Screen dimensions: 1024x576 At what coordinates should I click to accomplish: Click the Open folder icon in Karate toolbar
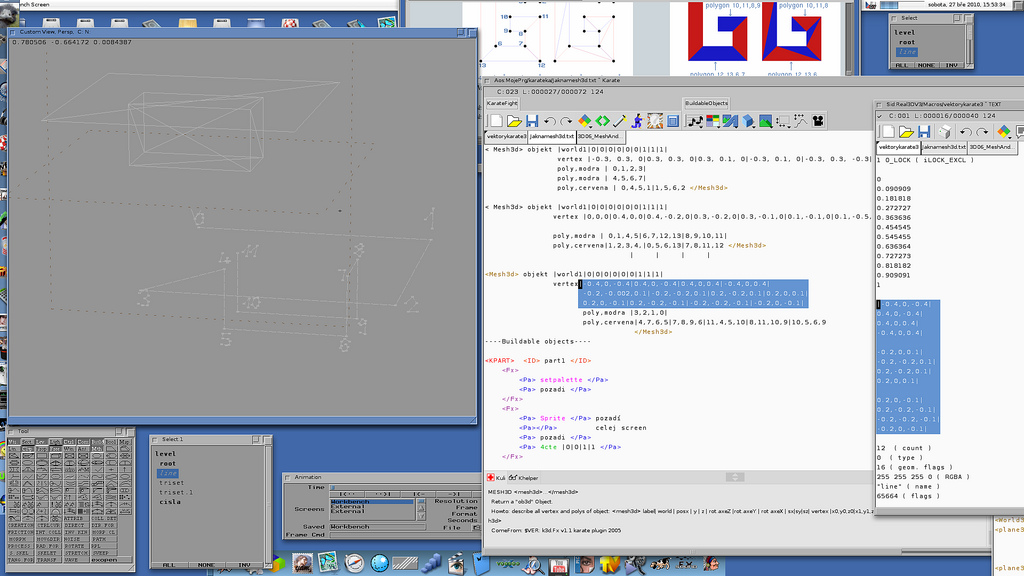click(x=514, y=121)
